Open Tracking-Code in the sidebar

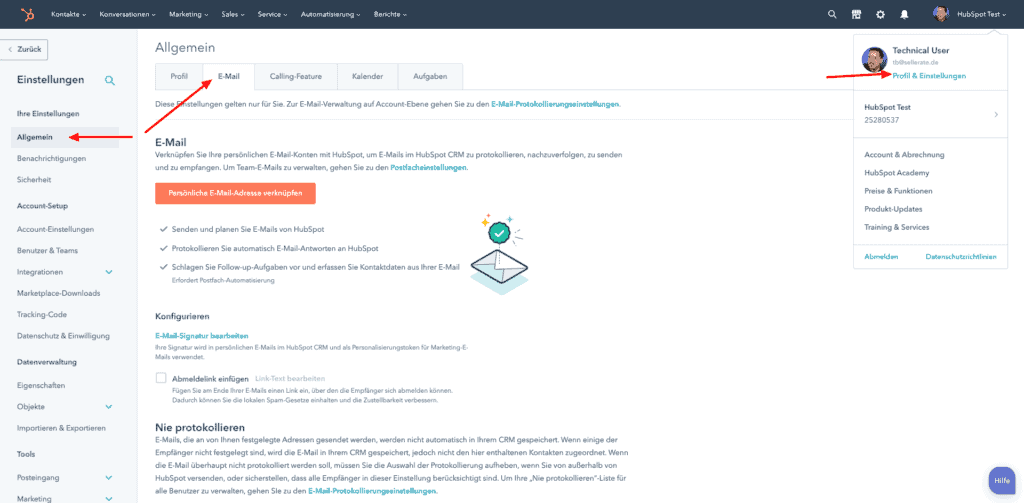42,314
